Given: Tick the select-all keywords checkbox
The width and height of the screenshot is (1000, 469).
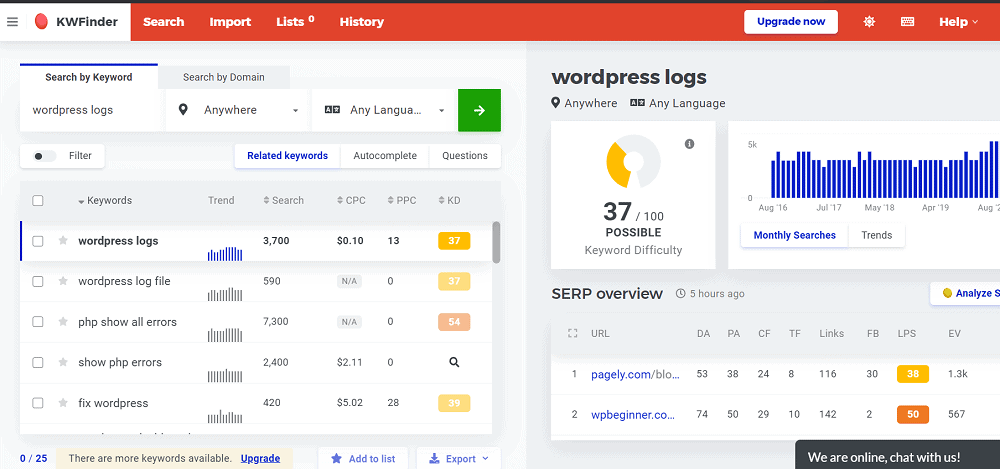Looking at the screenshot, I should click(38, 200).
